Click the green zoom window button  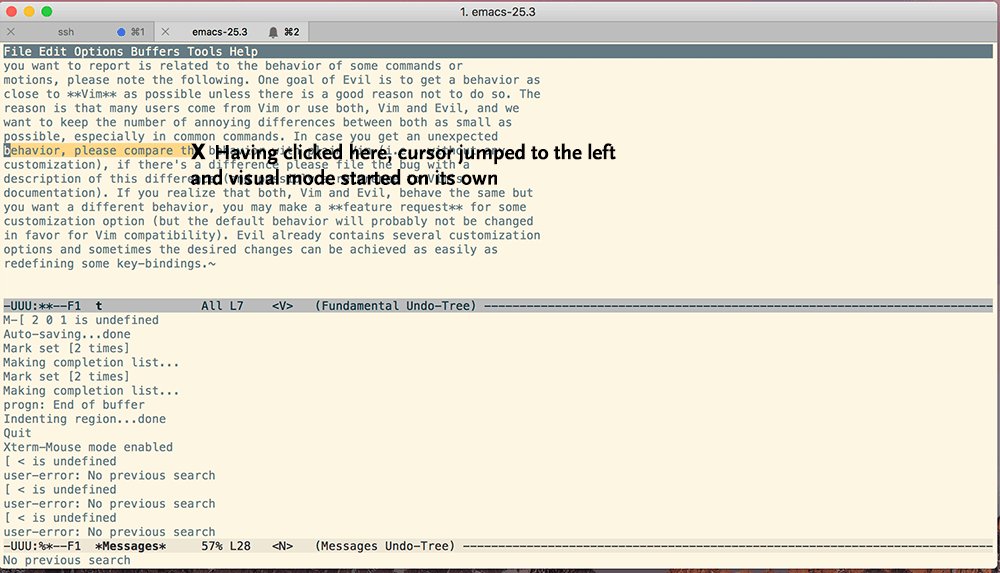(x=47, y=11)
